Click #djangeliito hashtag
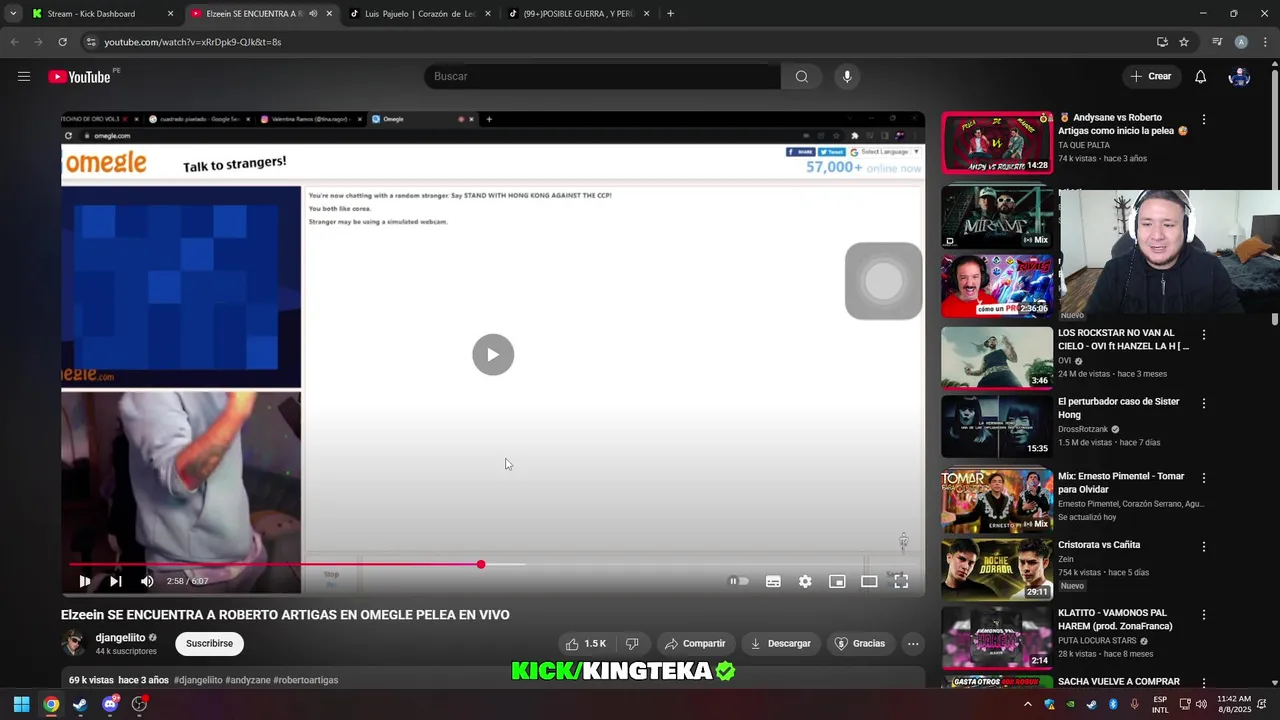The width and height of the screenshot is (1280, 720). click(198, 680)
